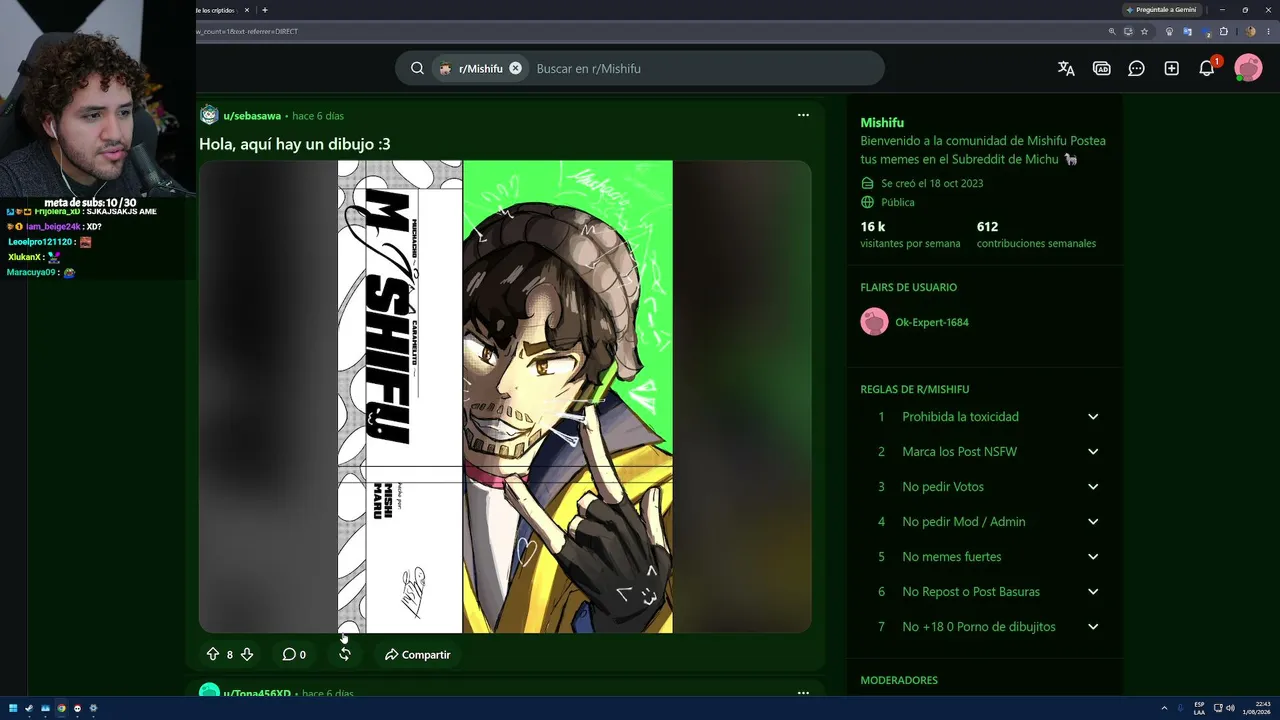The image size is (1280, 720).
Task: Downvote the sebasawa drawing post
Action: (247, 654)
